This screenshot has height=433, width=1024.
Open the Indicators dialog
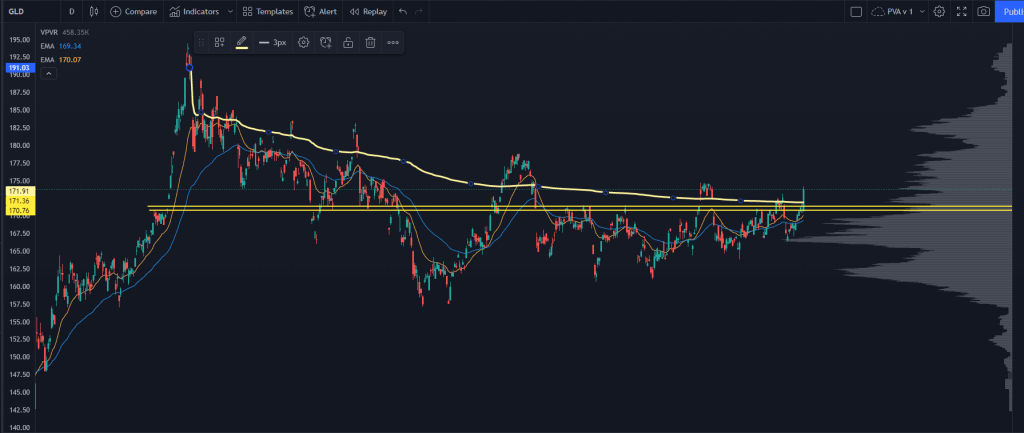tap(194, 11)
